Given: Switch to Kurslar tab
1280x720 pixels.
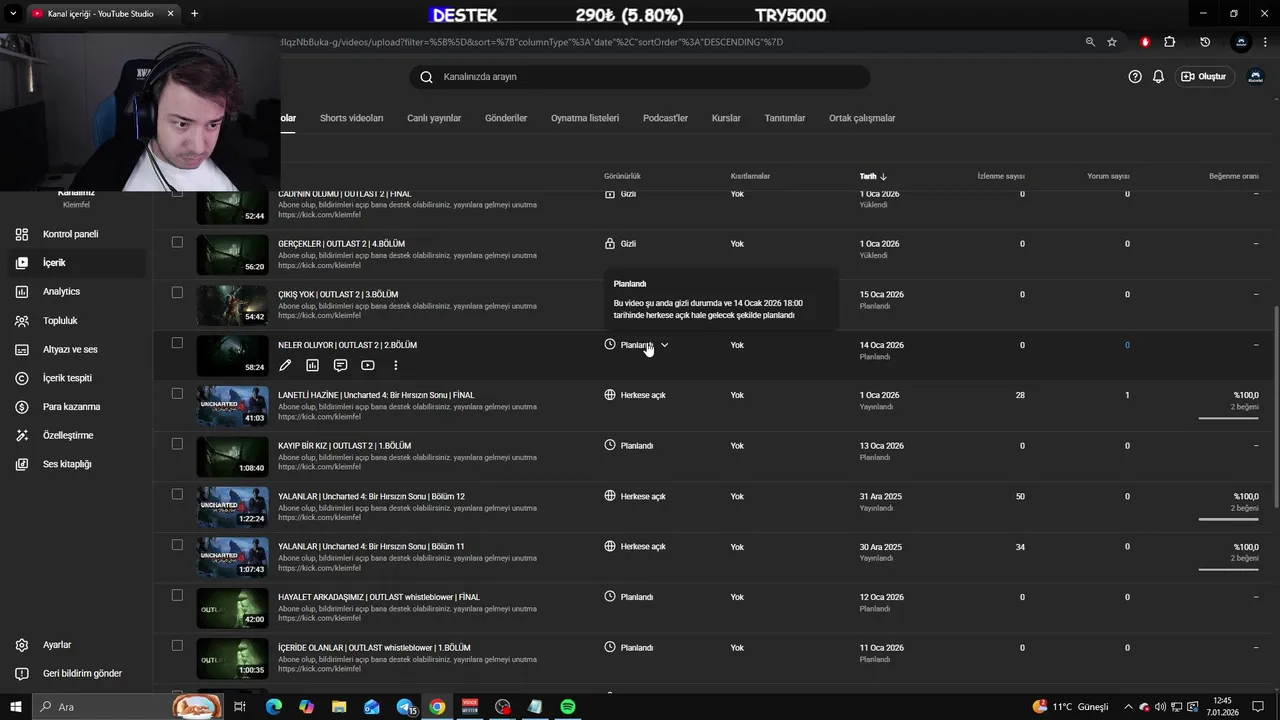Looking at the screenshot, I should coord(726,118).
